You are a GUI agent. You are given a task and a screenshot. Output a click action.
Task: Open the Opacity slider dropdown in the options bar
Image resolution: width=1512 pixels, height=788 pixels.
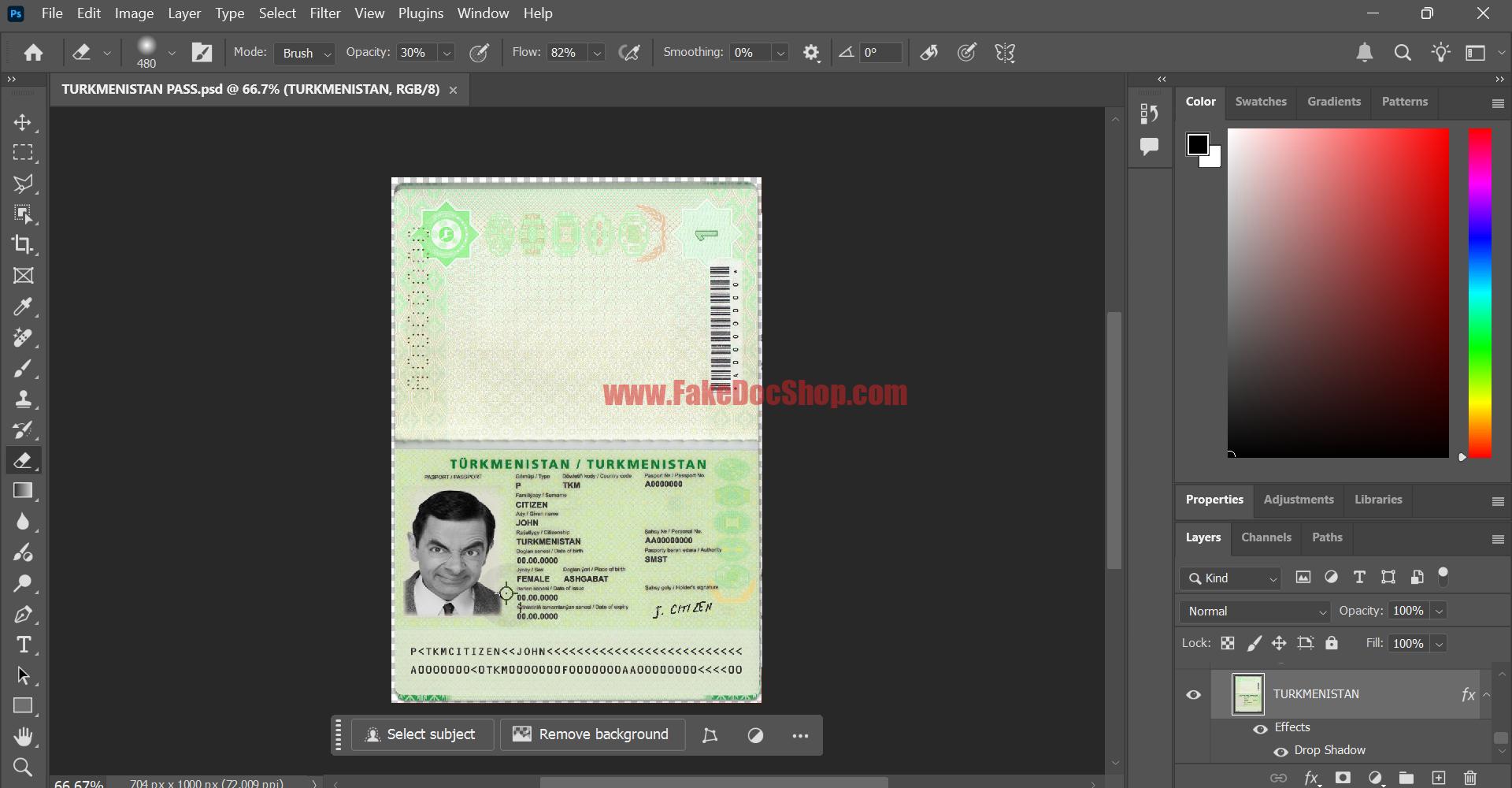click(447, 53)
